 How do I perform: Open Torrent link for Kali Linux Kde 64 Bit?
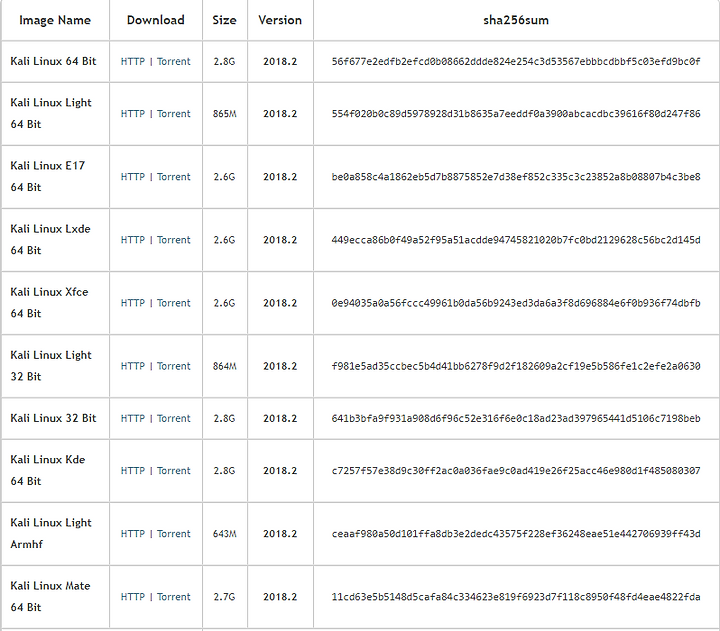(x=174, y=471)
